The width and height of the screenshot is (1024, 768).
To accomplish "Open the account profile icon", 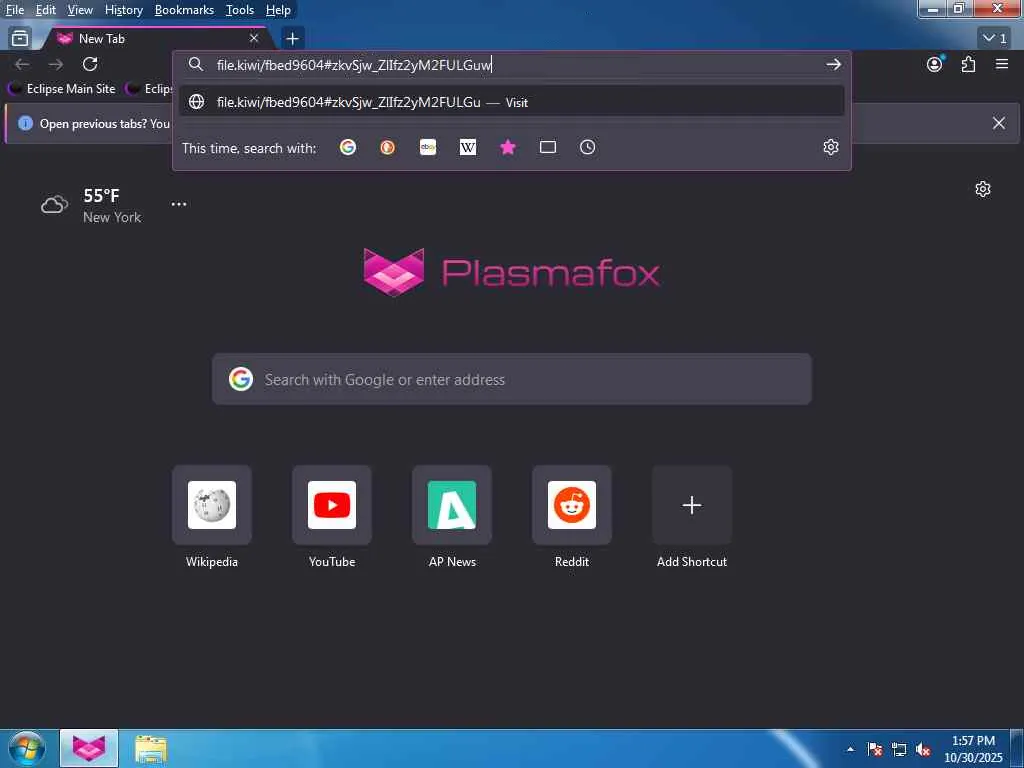I will (x=935, y=64).
